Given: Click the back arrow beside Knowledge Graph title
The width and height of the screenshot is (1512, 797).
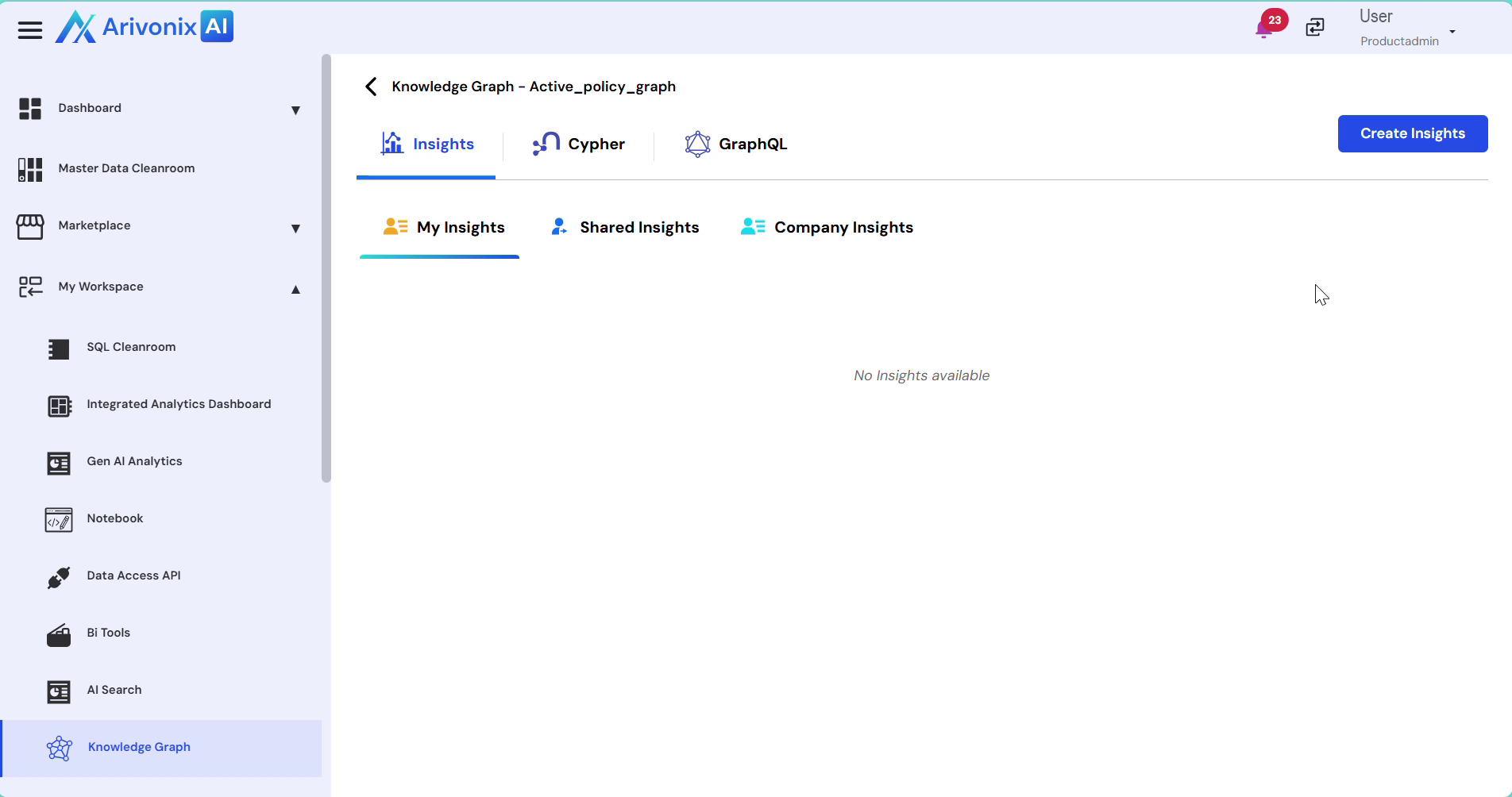Looking at the screenshot, I should click(x=371, y=87).
